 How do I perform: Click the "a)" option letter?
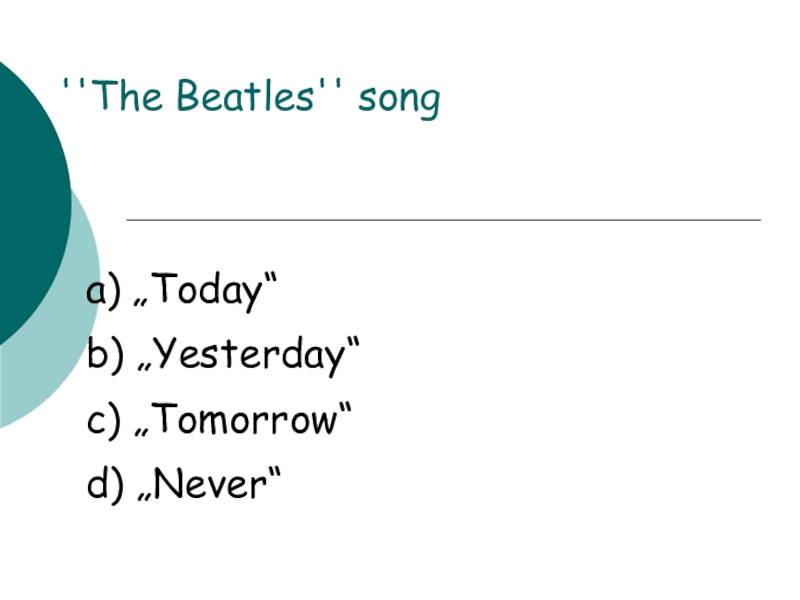[x=104, y=291]
